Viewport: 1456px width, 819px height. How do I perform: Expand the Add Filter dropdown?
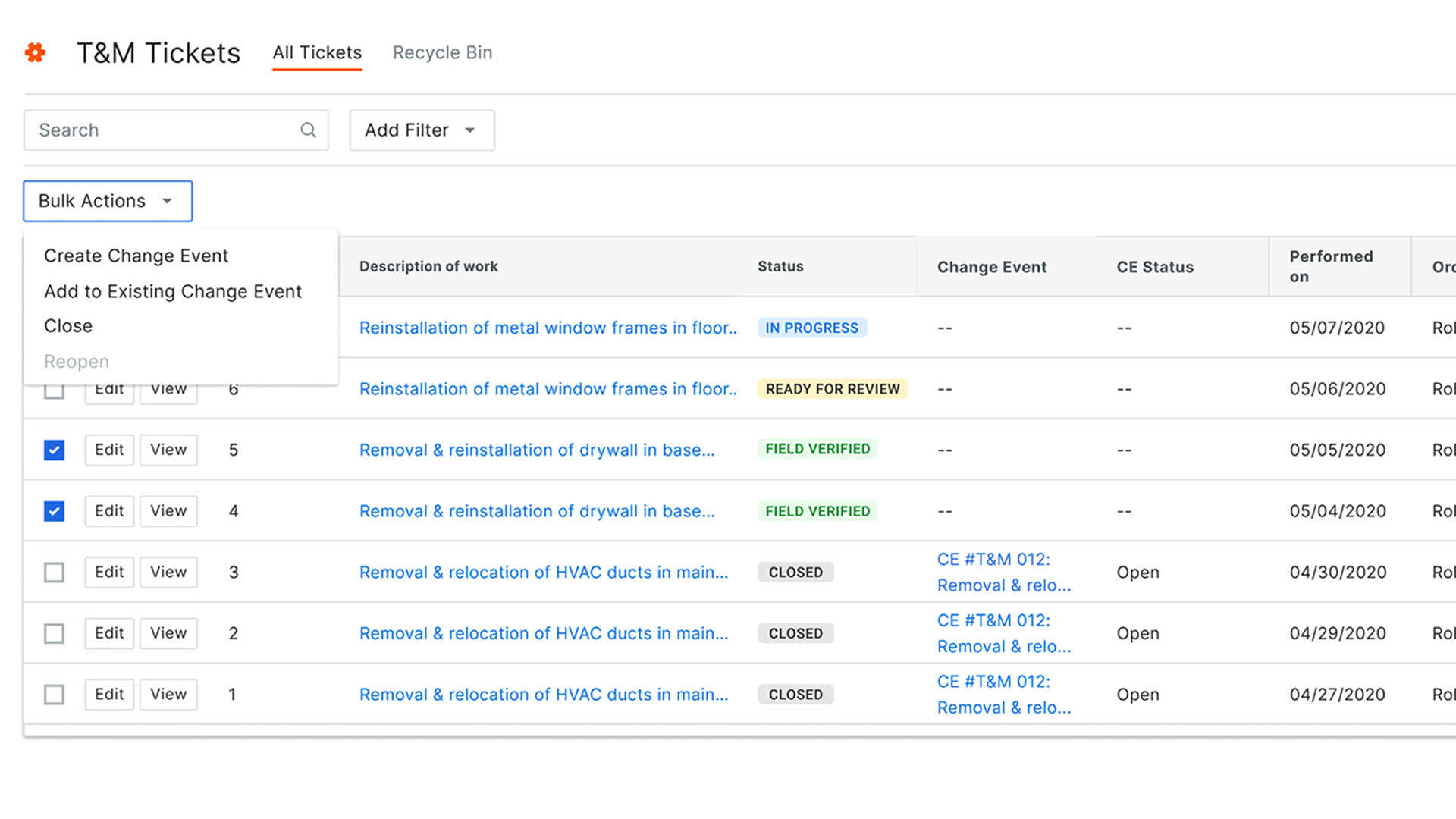pyautogui.click(x=421, y=131)
